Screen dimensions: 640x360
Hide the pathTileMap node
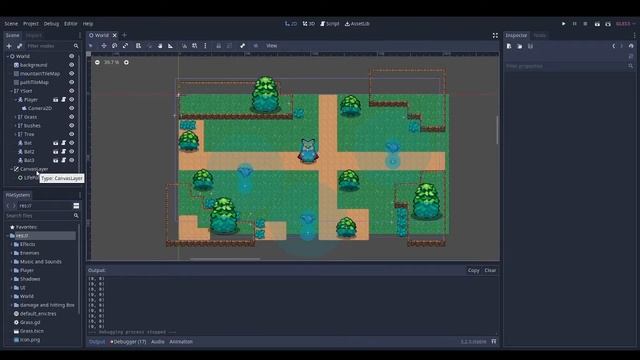[71, 82]
